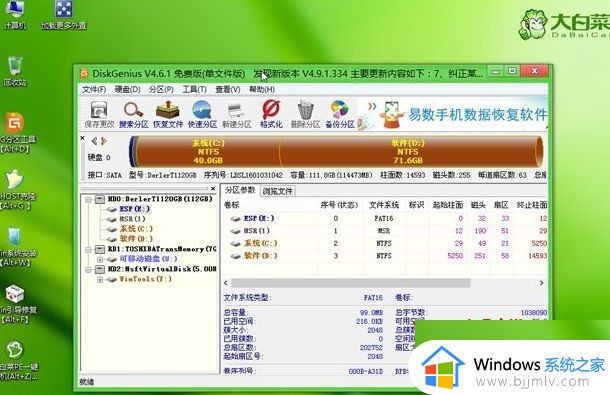The height and width of the screenshot is (395, 610).
Task: Select 可移动磁盘(U:) in tree
Action: tap(148, 259)
